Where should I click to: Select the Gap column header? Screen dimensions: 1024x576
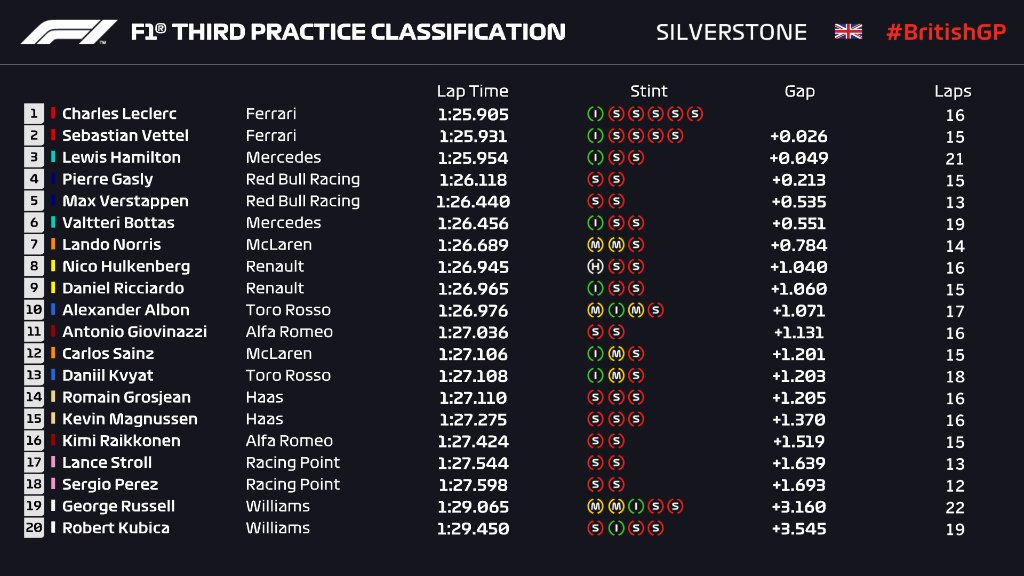pyautogui.click(x=799, y=91)
